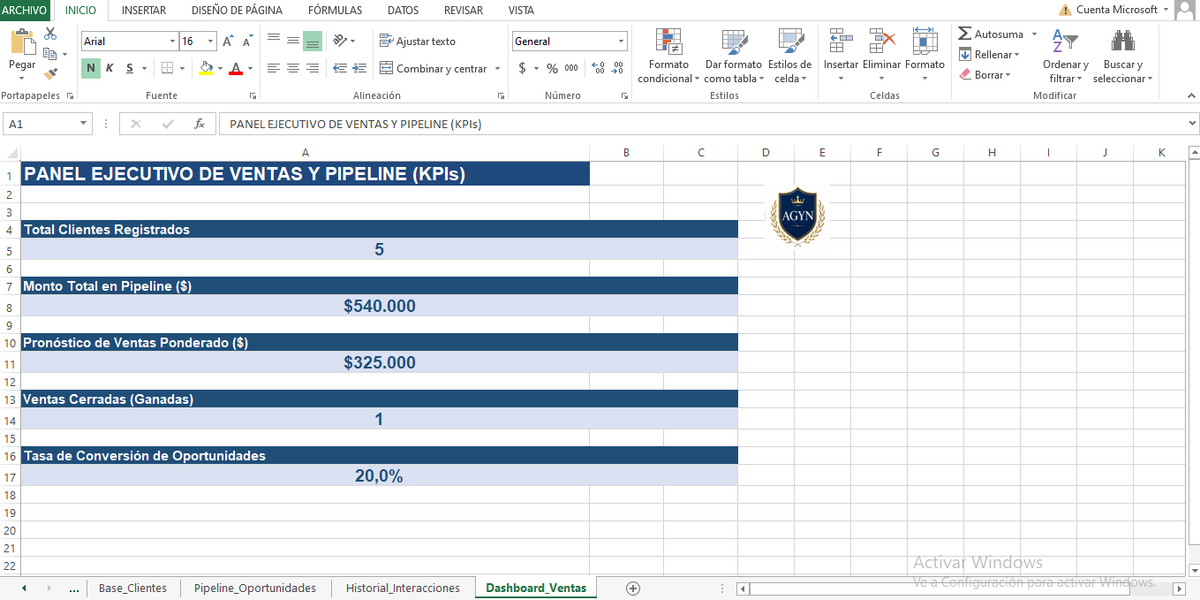This screenshot has width=1200, height=600.
Task: Switch to the DATOS tab
Action: tap(403, 10)
